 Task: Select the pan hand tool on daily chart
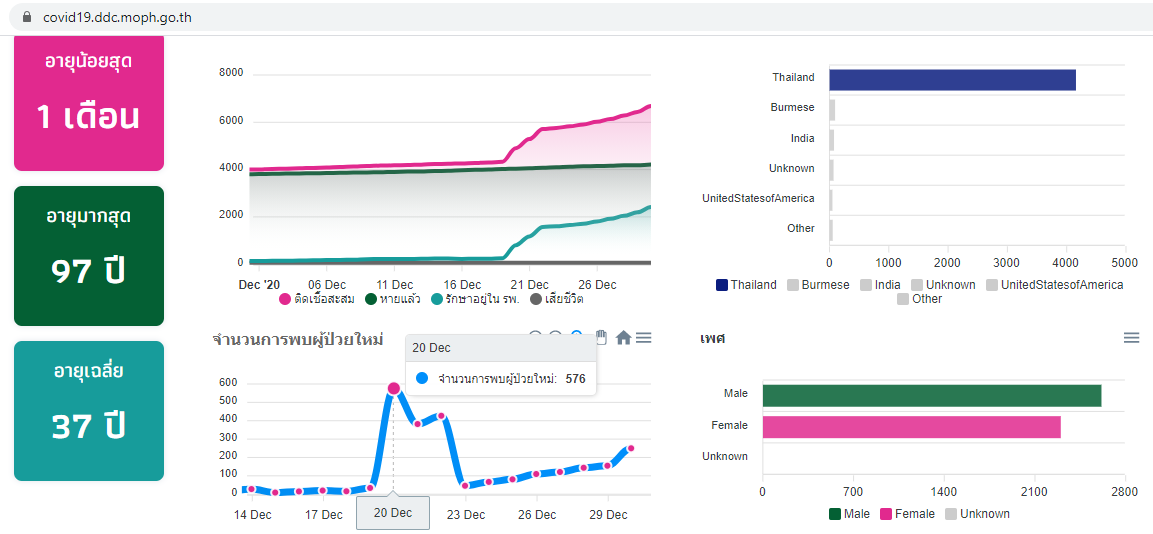(601, 338)
